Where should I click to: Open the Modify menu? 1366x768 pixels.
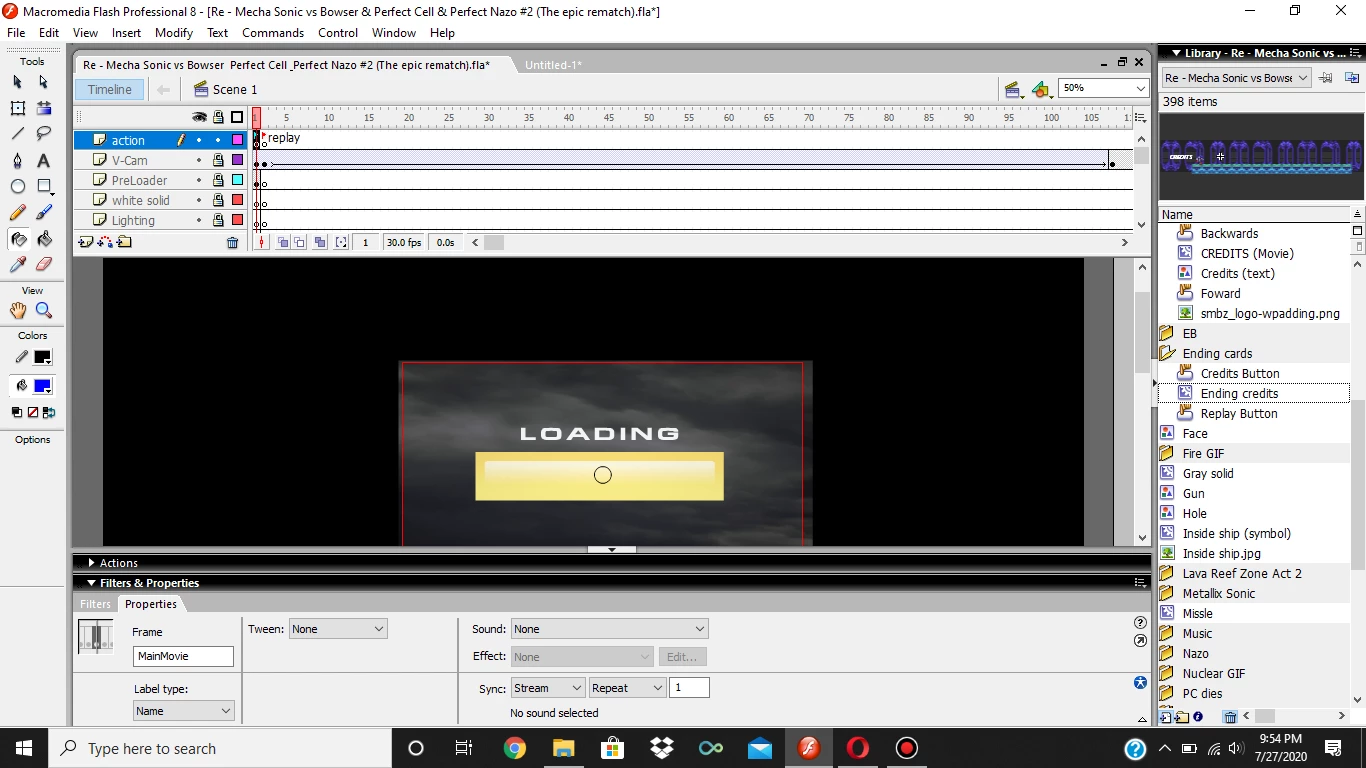[174, 33]
